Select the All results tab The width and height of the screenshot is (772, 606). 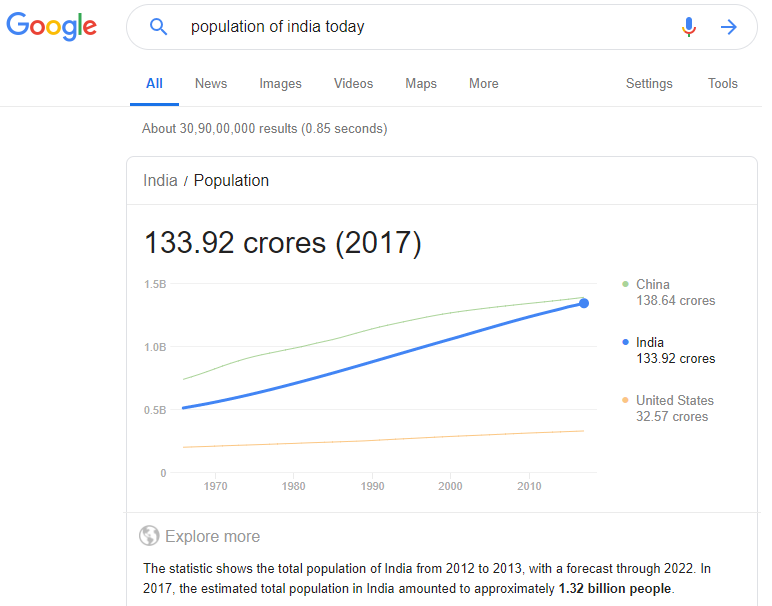[154, 84]
